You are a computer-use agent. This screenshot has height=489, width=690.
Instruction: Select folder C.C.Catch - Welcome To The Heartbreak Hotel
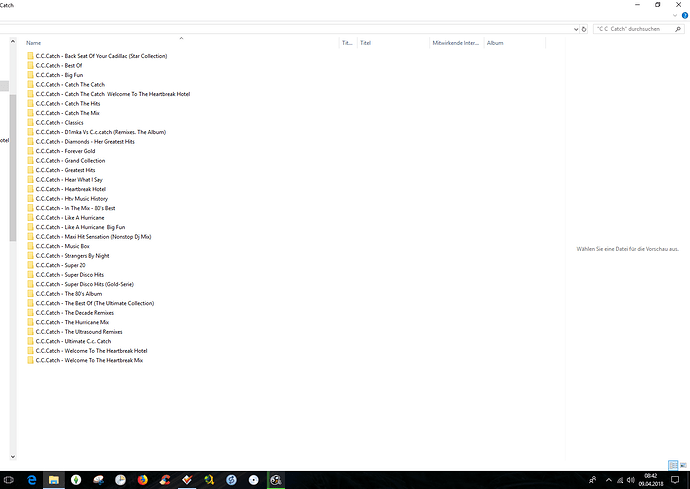[x=87, y=351]
